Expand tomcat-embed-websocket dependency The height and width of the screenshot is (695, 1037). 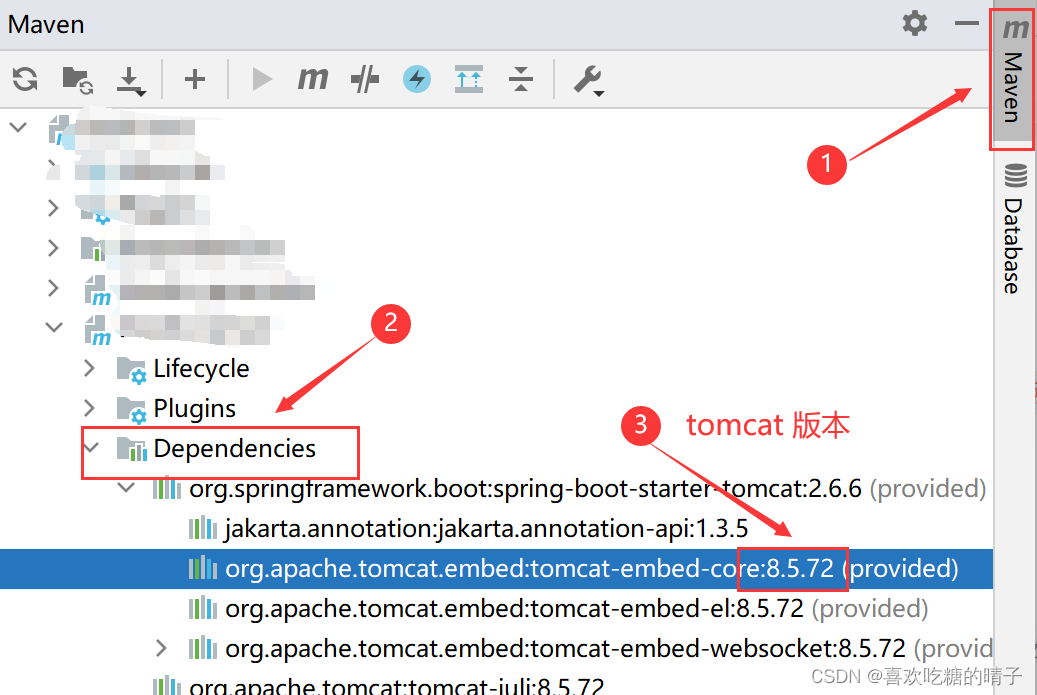click(x=161, y=649)
